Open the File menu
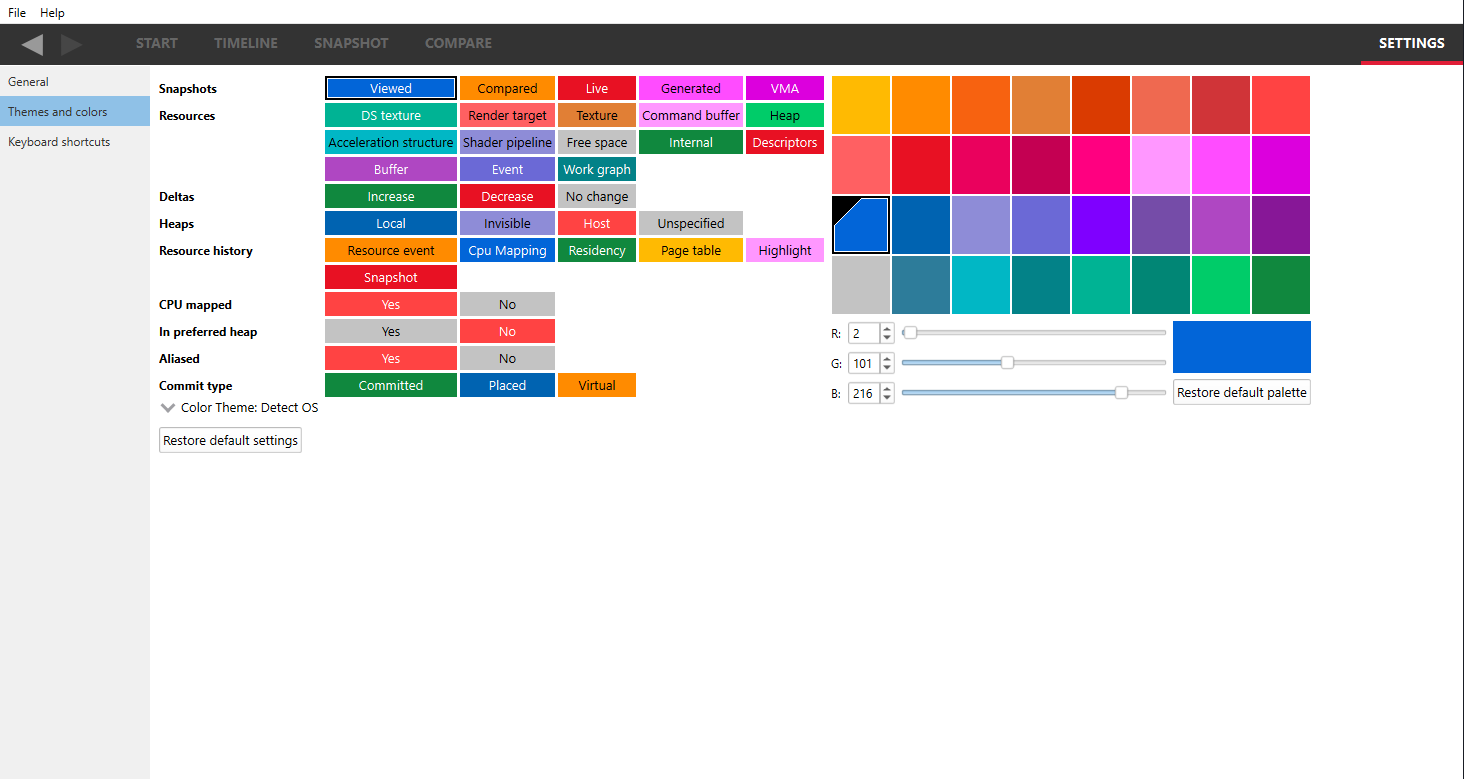 17,13
